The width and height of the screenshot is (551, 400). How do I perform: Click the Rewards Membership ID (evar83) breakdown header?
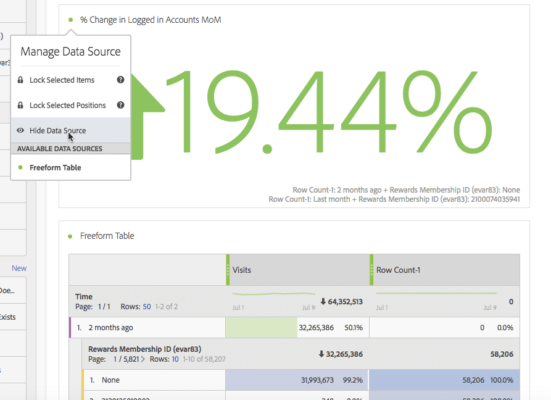[x=144, y=349]
